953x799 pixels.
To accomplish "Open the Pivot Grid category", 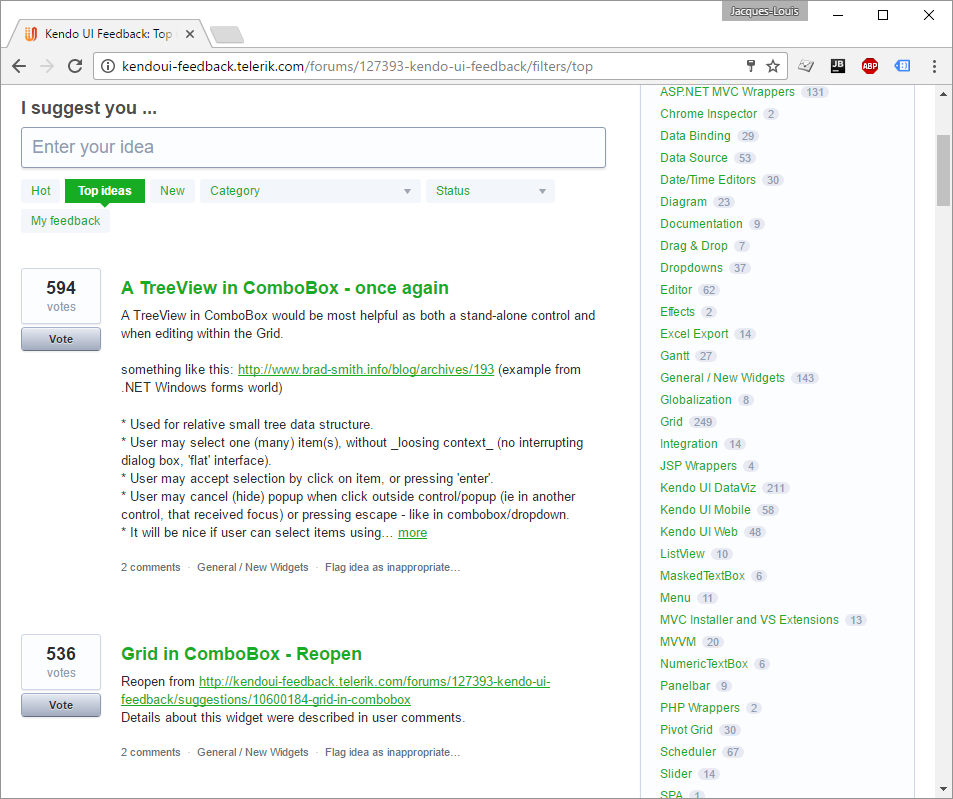I will (x=686, y=730).
